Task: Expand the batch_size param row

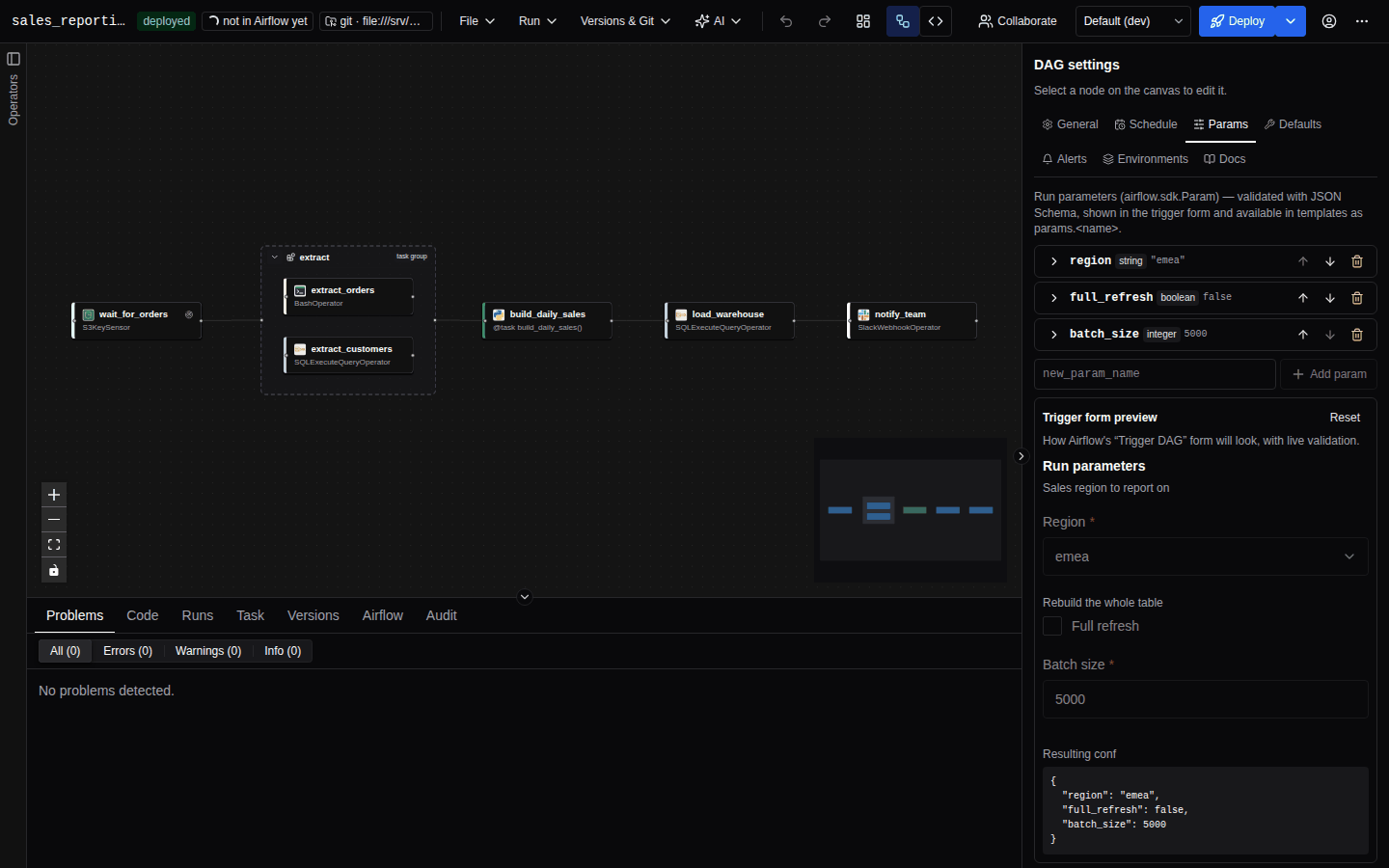Action: [1054, 335]
